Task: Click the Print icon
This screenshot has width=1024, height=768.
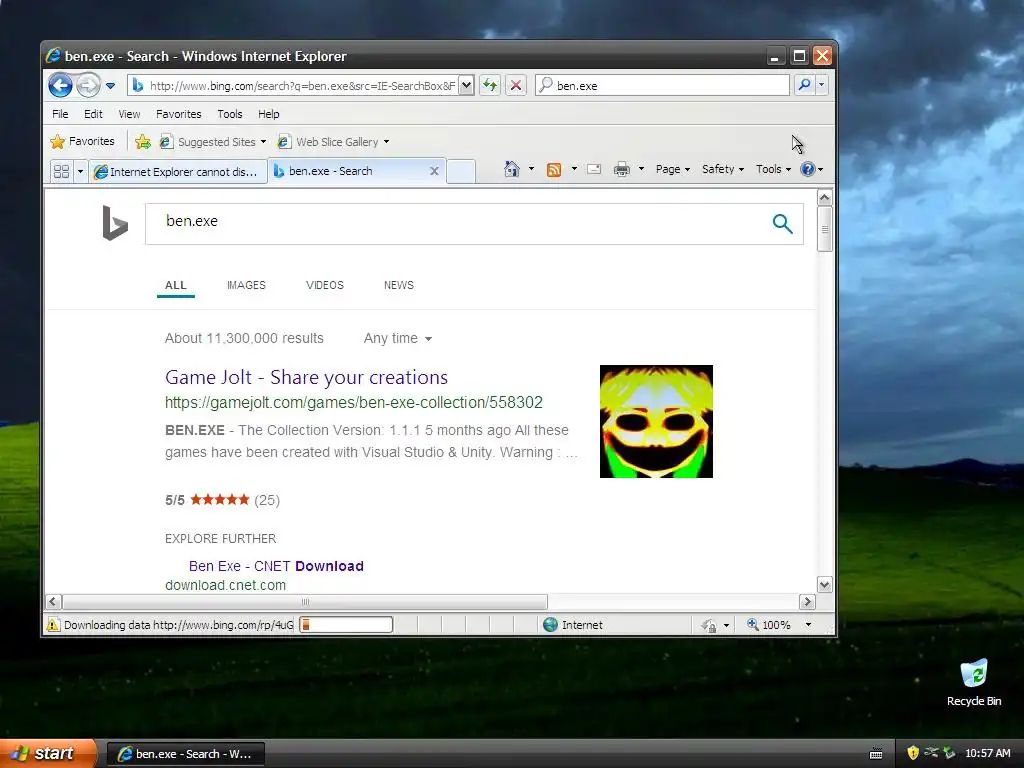Action: coord(622,170)
